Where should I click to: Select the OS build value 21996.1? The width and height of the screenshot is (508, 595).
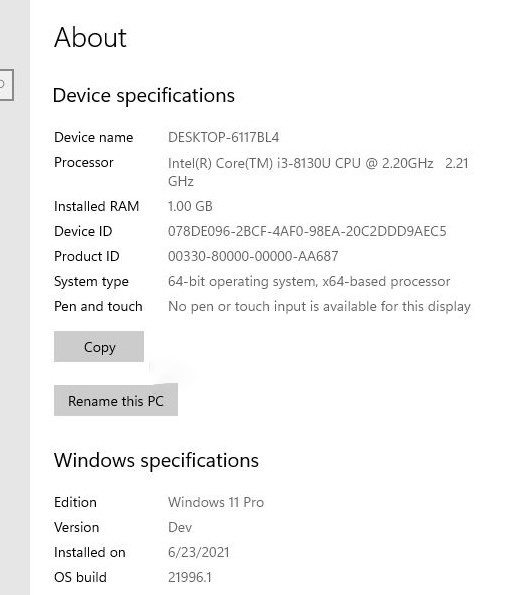[190, 577]
